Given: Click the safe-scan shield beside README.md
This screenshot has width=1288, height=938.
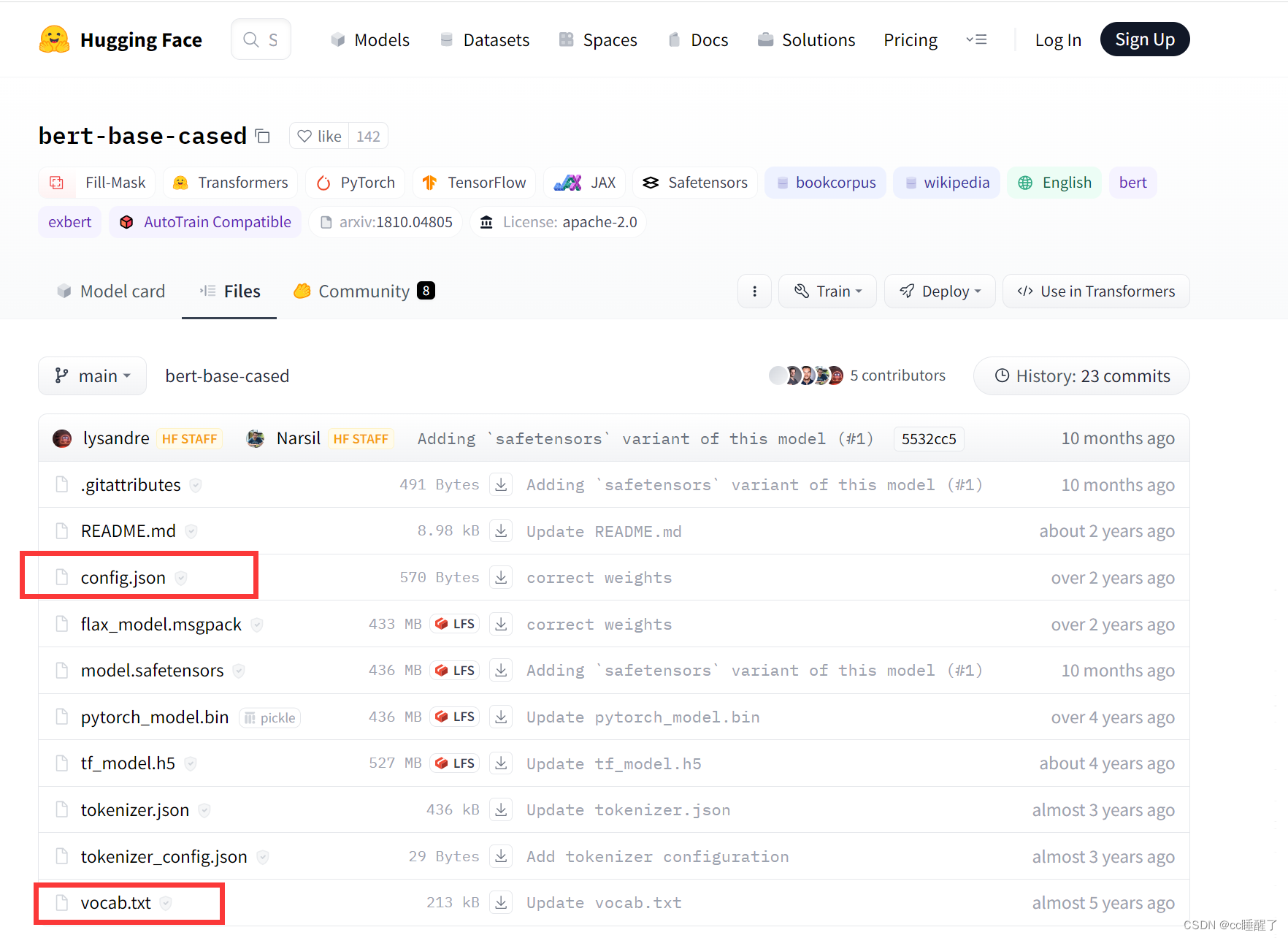Looking at the screenshot, I should coord(191,531).
